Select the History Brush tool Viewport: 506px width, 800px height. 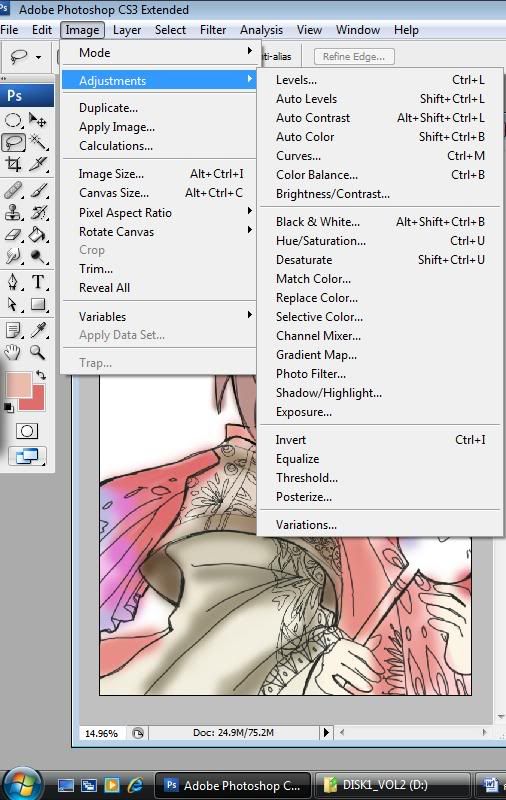[38, 212]
